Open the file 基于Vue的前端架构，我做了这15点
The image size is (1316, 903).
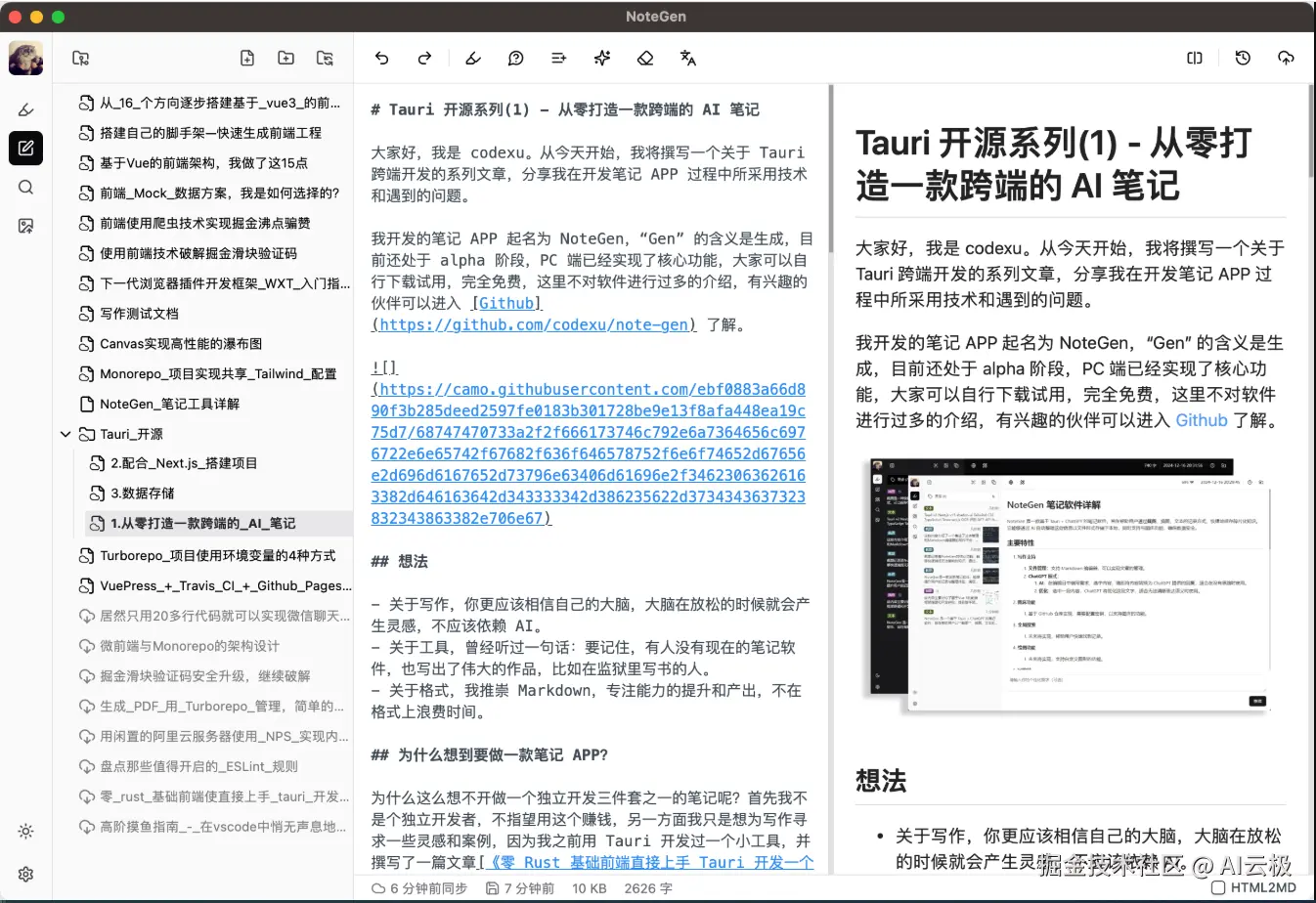203,163
